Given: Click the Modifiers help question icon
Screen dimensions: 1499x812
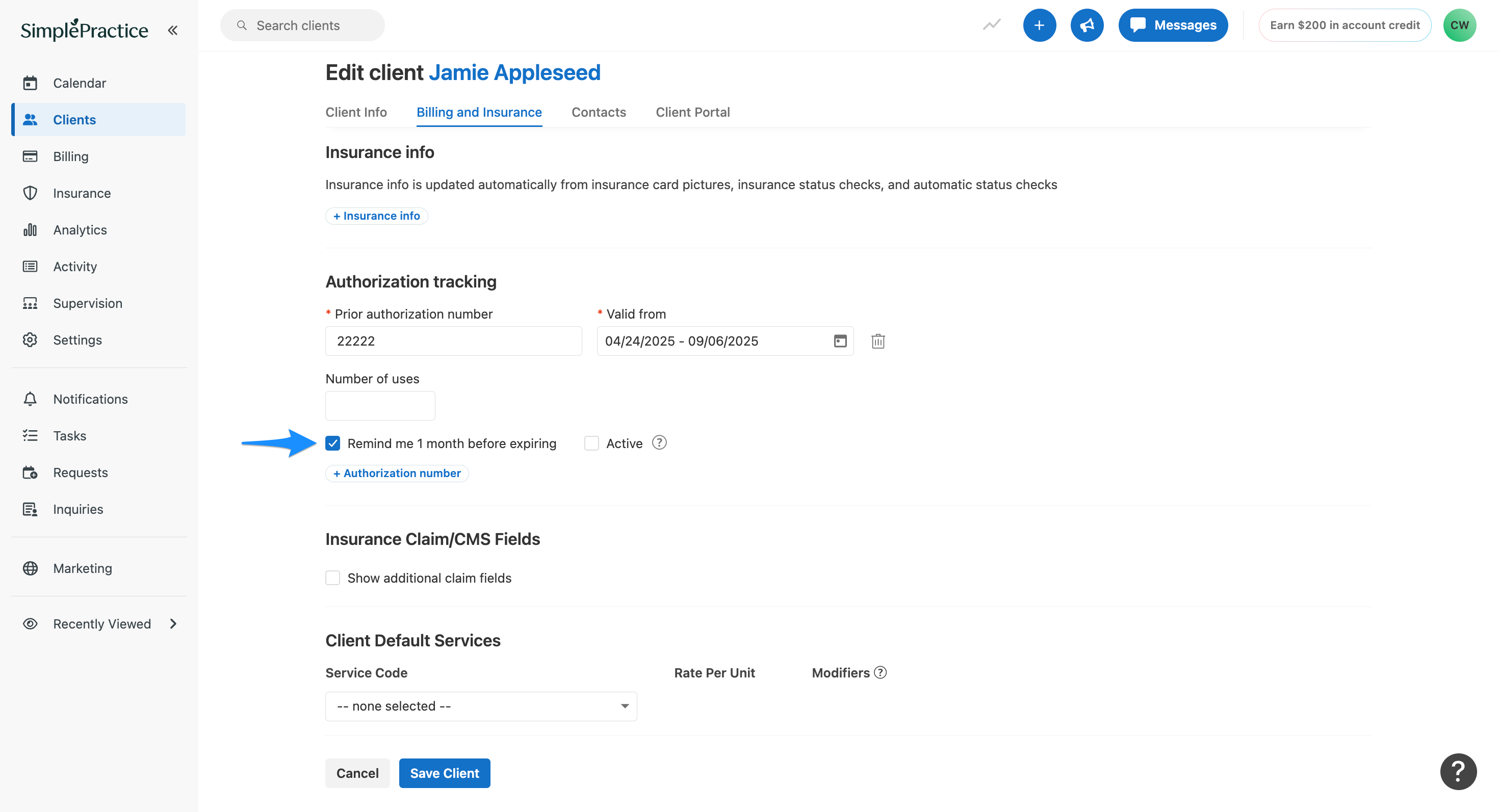Looking at the screenshot, I should 881,672.
